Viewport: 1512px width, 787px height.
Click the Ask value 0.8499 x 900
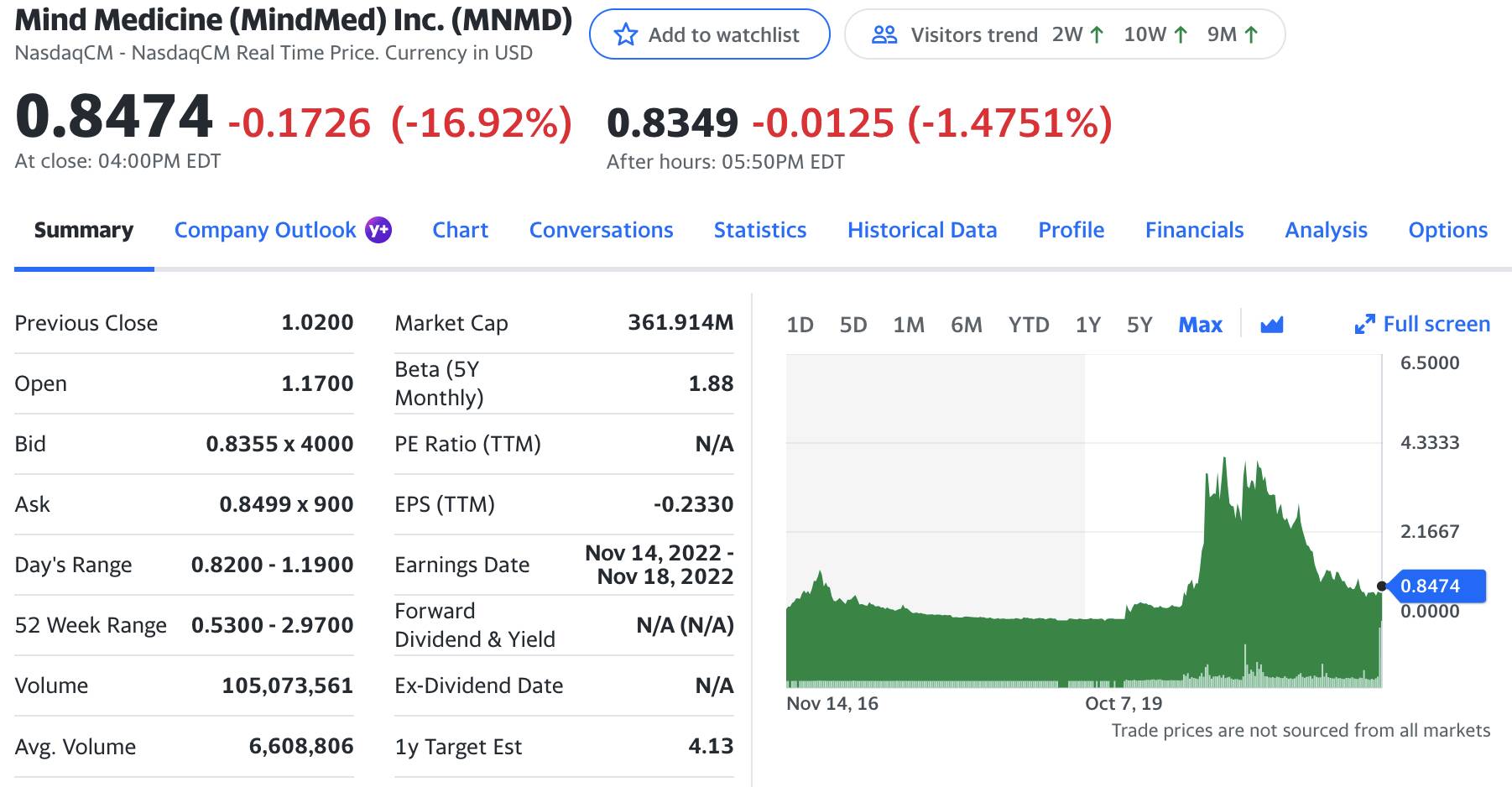point(286,504)
